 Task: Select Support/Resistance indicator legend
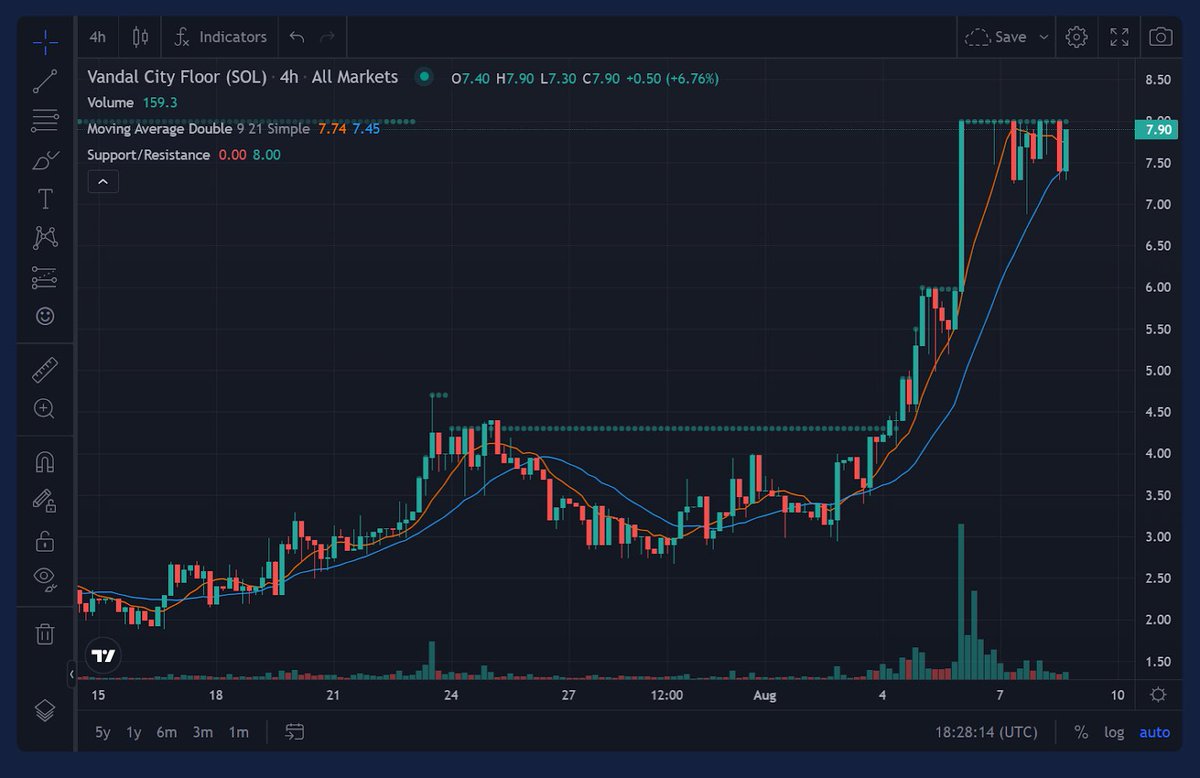pyautogui.click(x=148, y=155)
